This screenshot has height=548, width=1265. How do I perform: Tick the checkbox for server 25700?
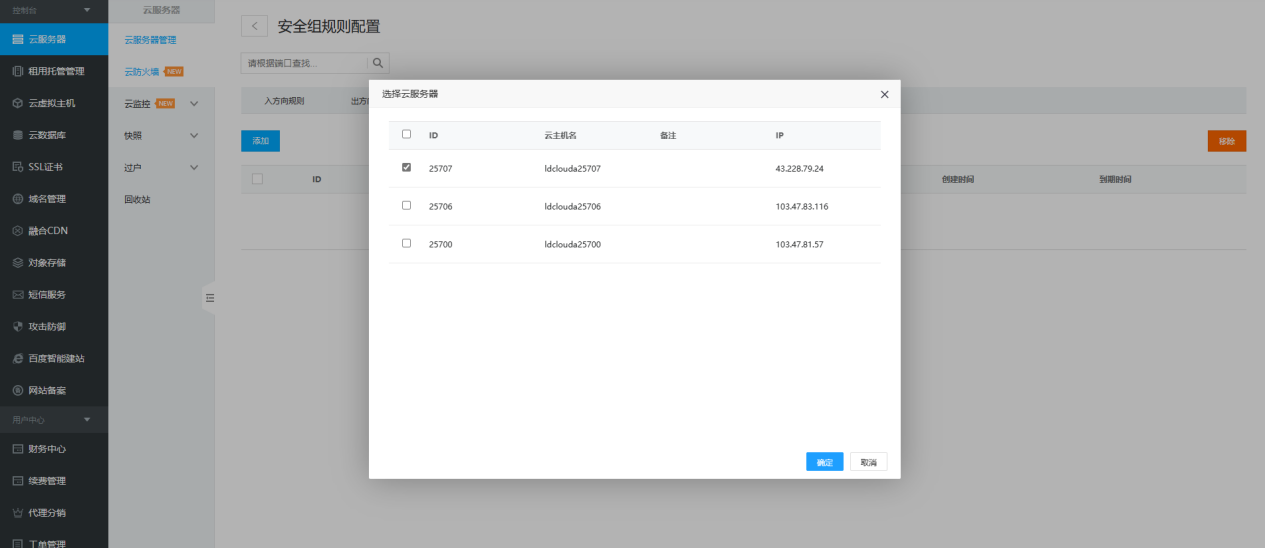(406, 243)
